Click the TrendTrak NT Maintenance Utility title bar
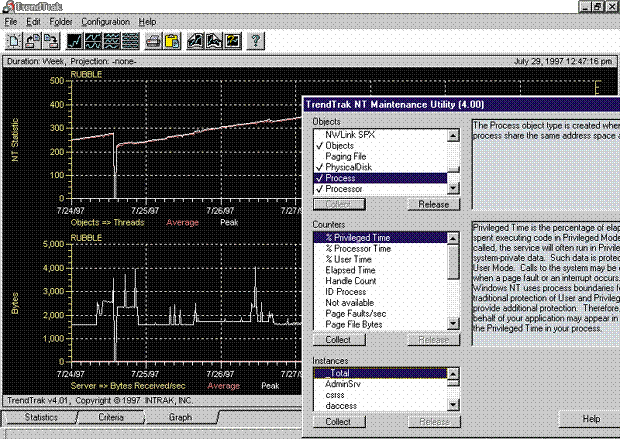The height and width of the screenshot is (439, 620). 461,104
